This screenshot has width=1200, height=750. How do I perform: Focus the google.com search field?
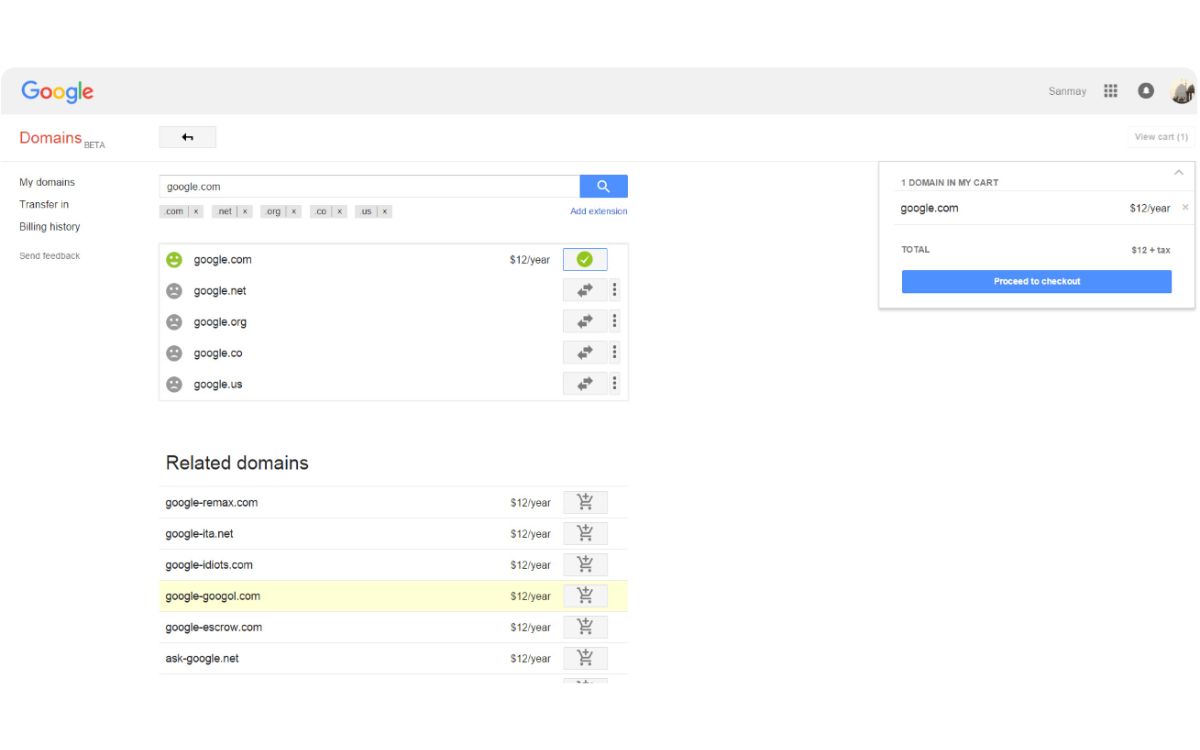(x=369, y=186)
